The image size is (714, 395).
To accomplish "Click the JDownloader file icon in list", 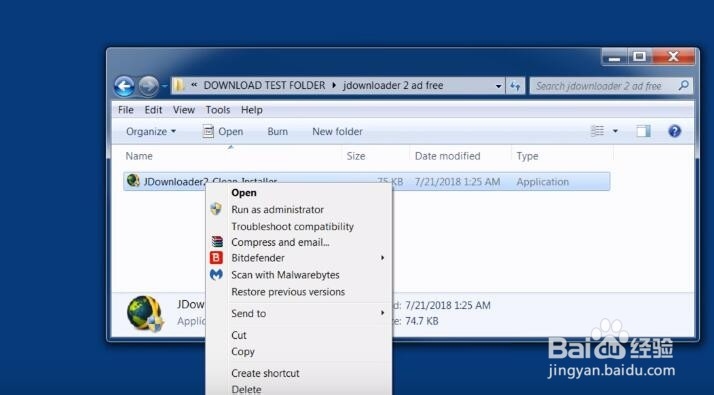I will pyautogui.click(x=133, y=180).
